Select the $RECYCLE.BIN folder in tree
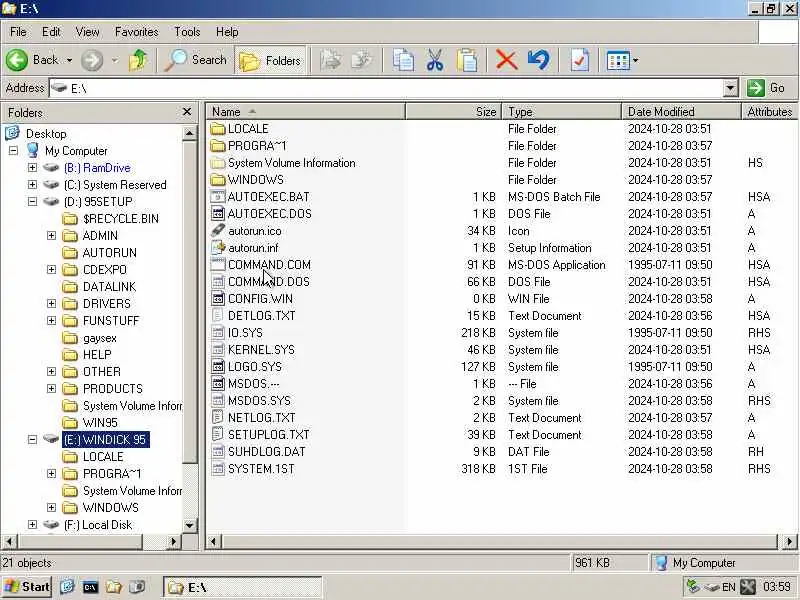The height and width of the screenshot is (600, 800). click(x=120, y=218)
